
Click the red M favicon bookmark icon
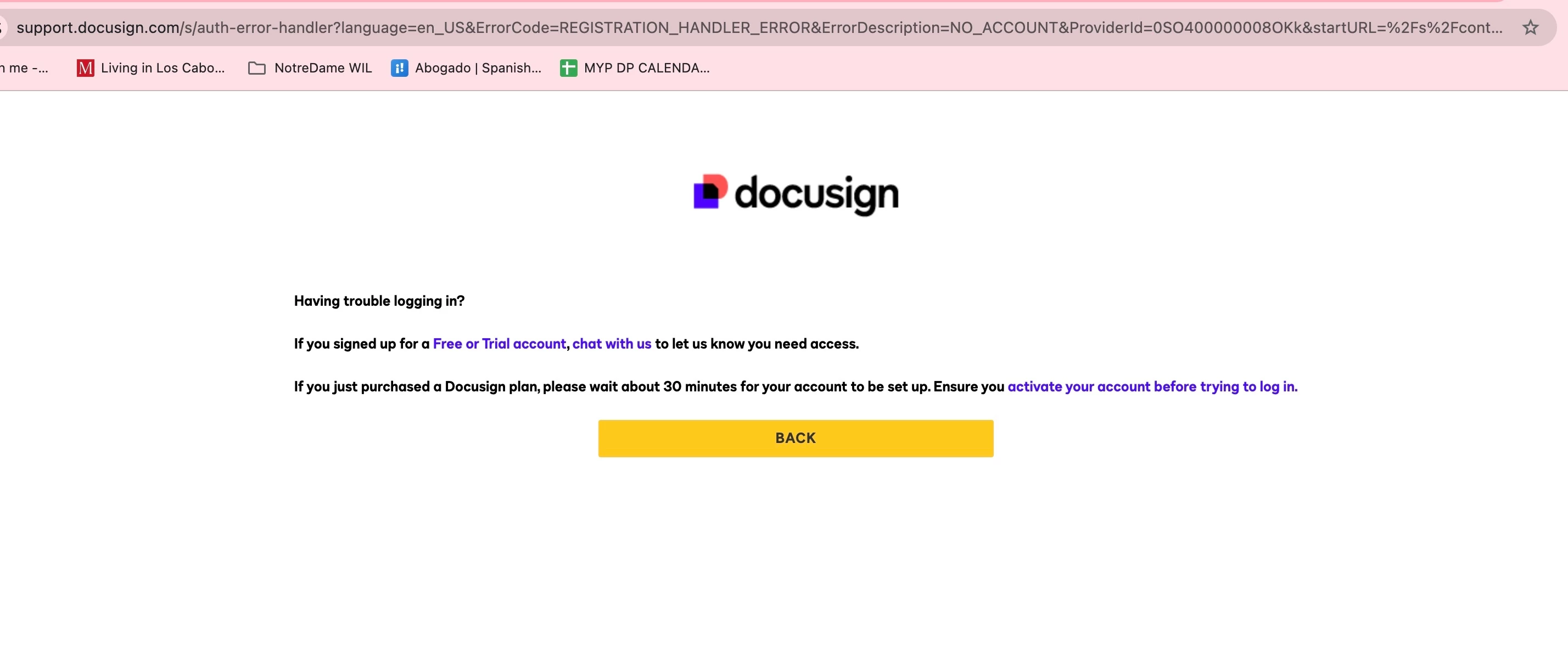click(85, 68)
